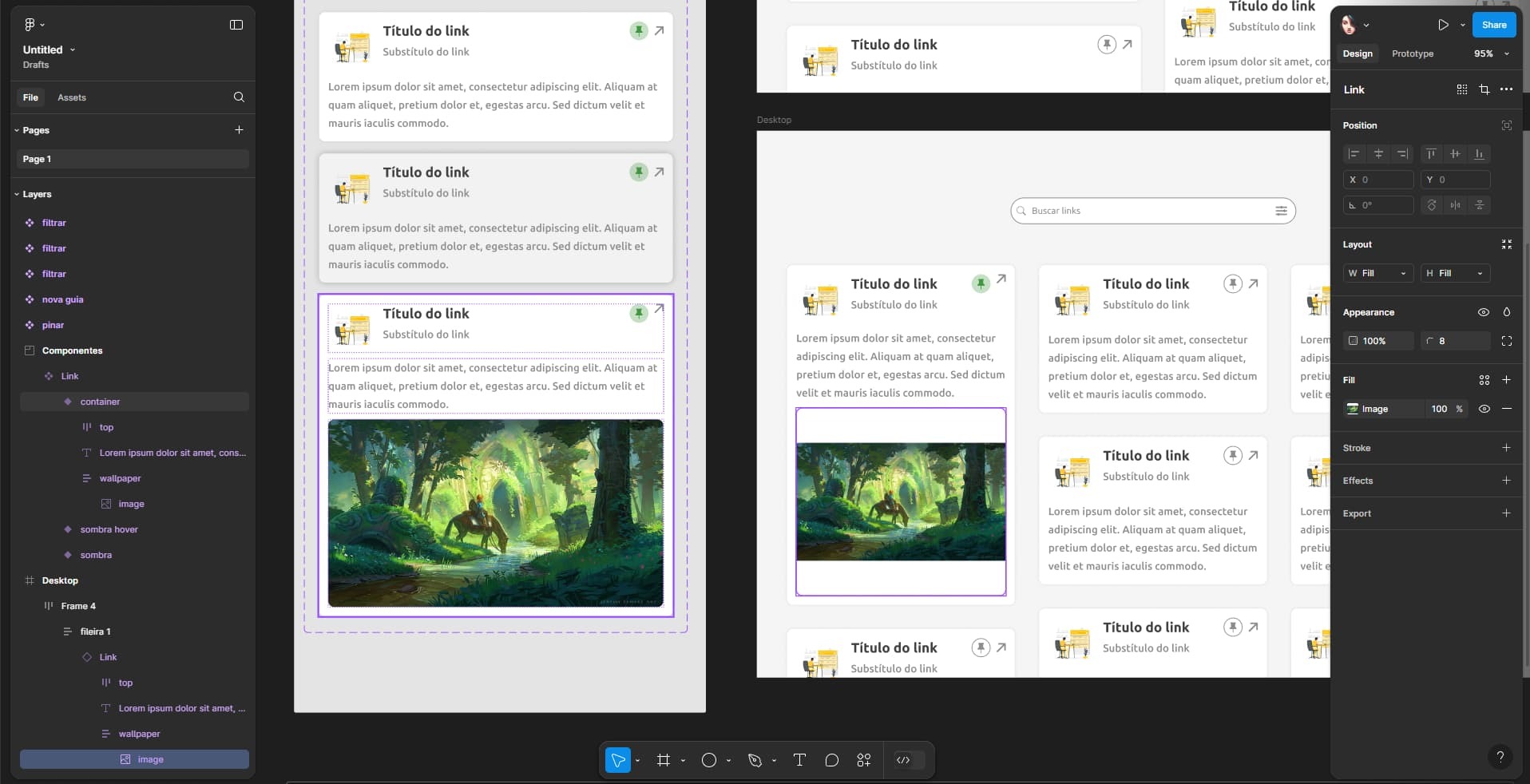Viewport: 1530px width, 784px height.
Task: Open the fill styles four-dot icon
Action: [1484, 380]
